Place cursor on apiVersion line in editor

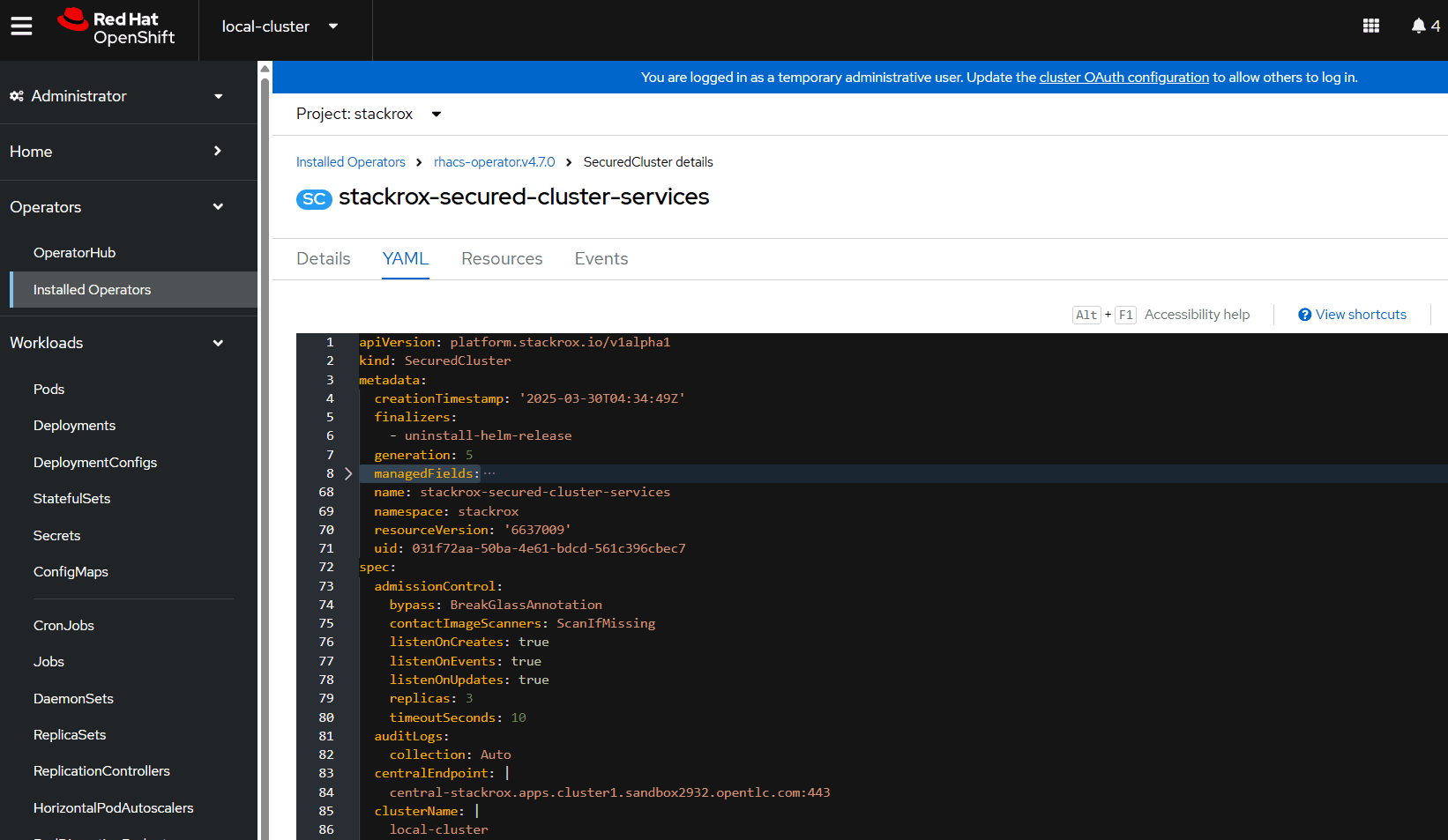[515, 342]
